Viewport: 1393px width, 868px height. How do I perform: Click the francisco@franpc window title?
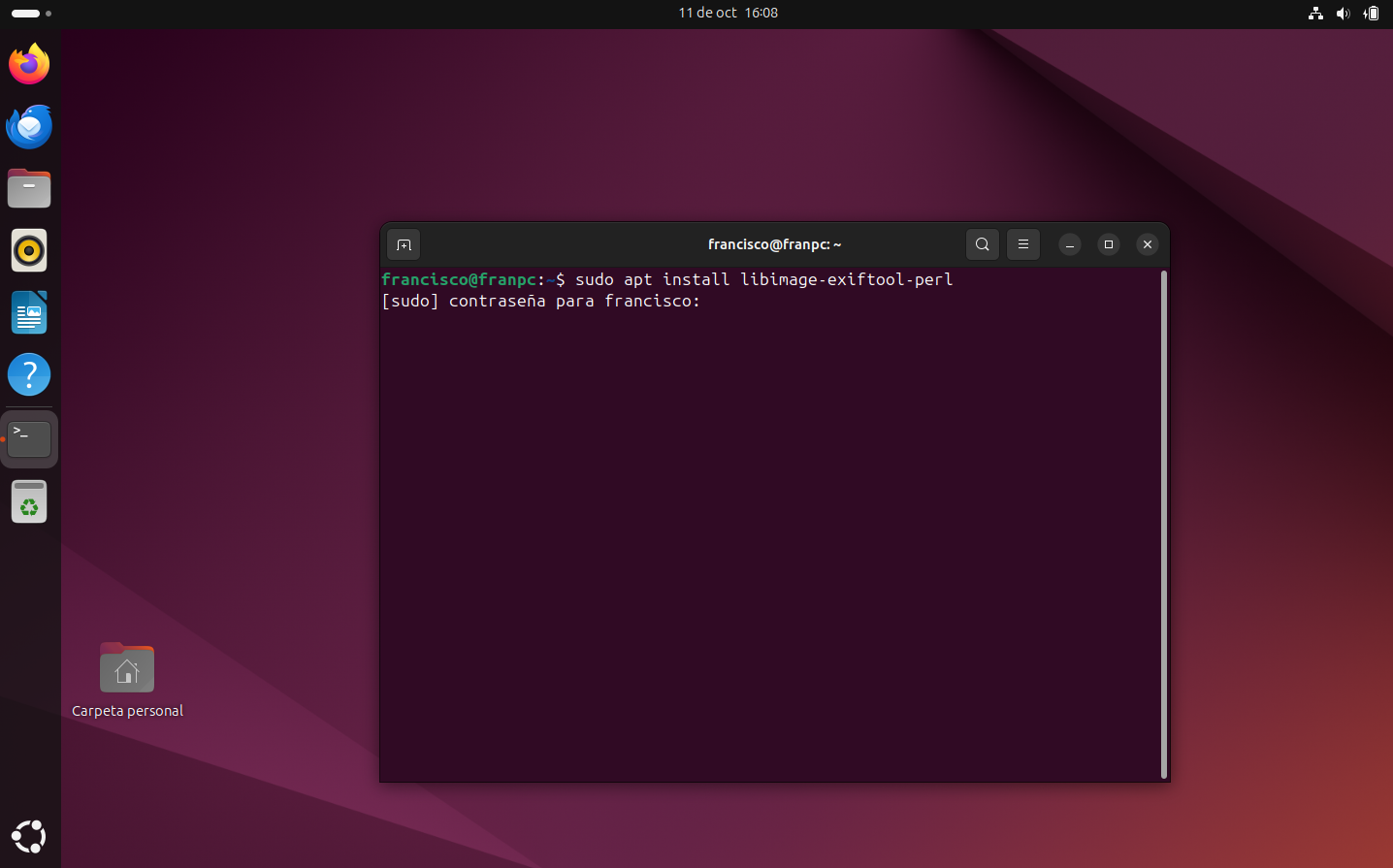click(x=774, y=244)
